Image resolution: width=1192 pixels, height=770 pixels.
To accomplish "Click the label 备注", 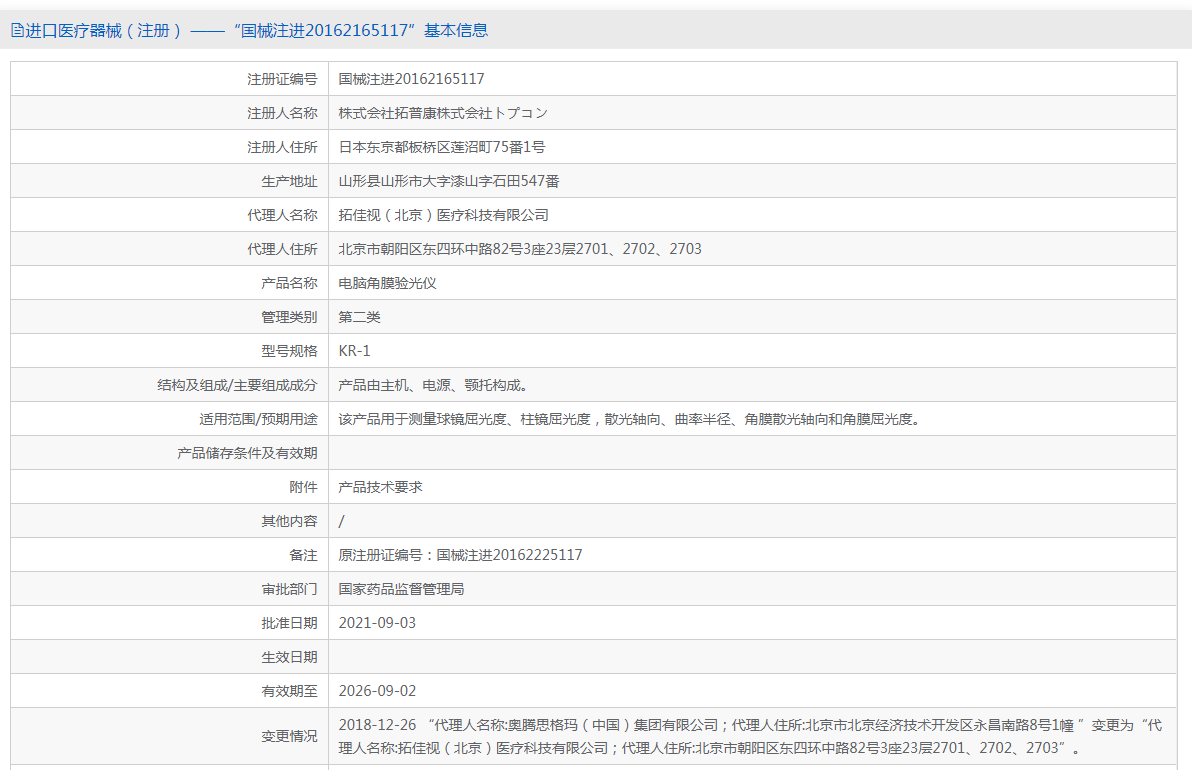I will click(x=303, y=556).
